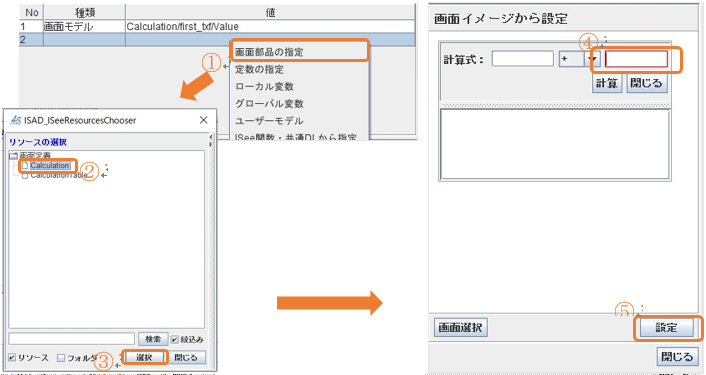
Task: Focus the resource search text field
Action: (x=72, y=339)
